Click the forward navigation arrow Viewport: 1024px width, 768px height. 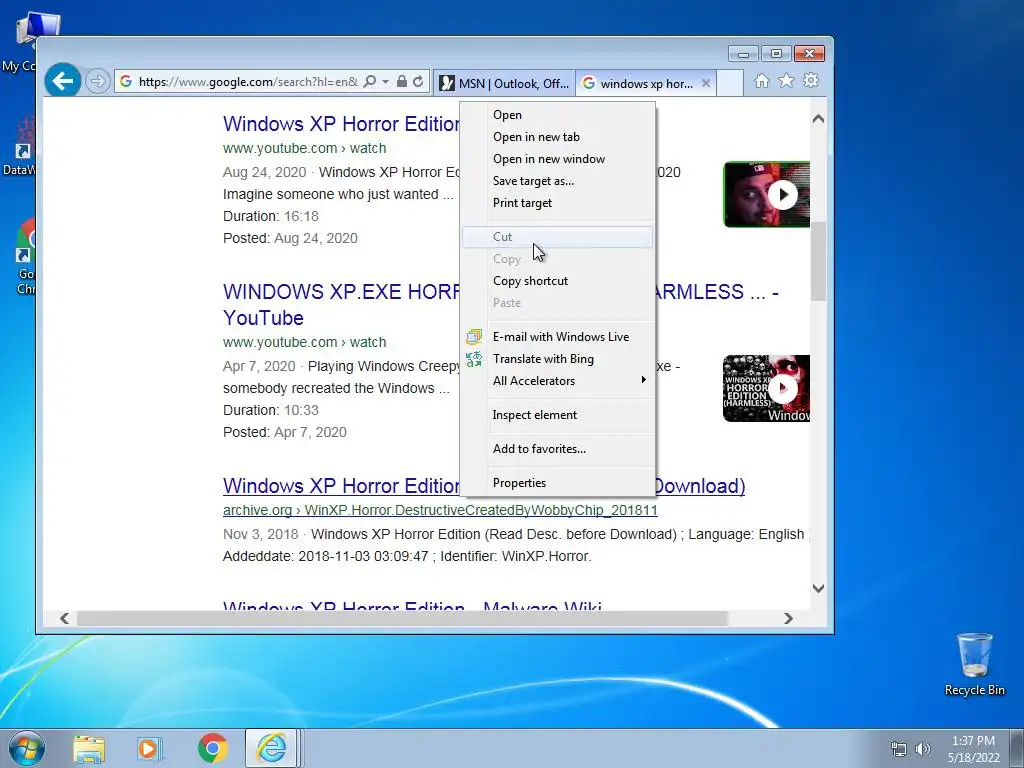click(x=97, y=82)
